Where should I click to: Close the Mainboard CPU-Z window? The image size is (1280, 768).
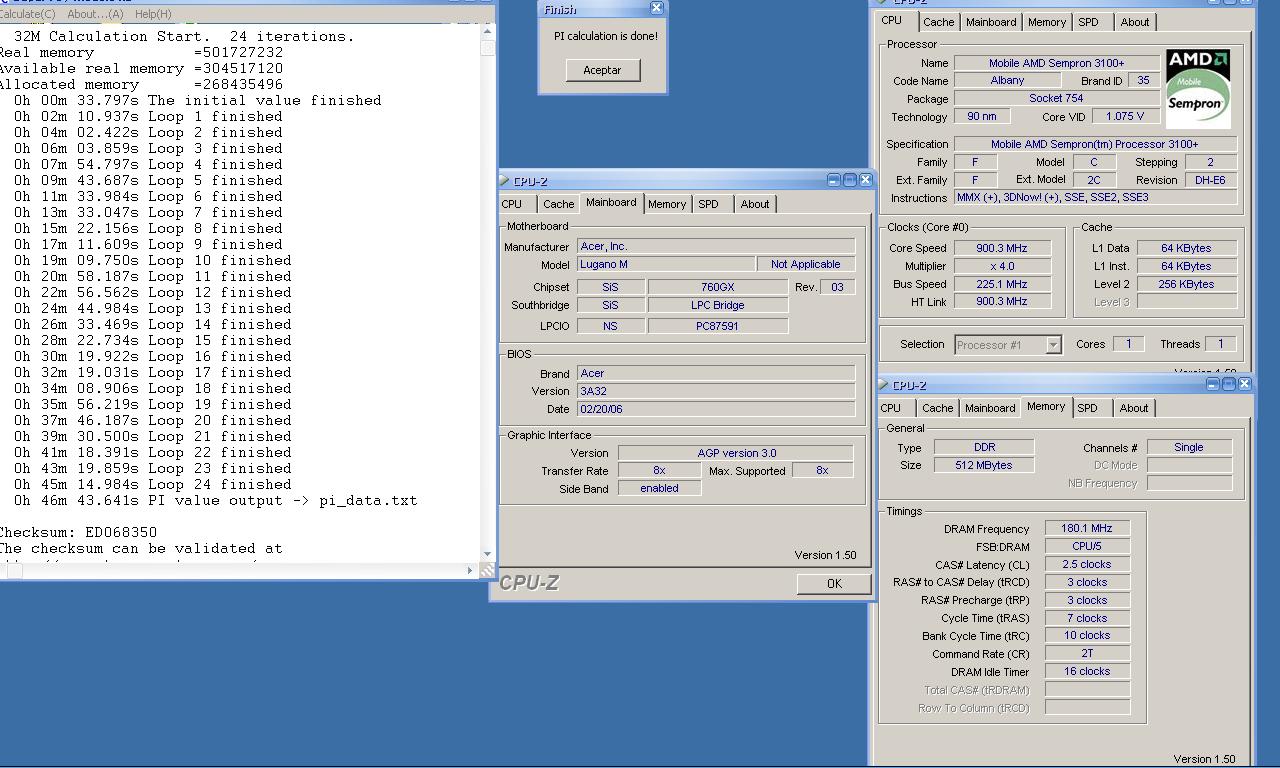tap(865, 180)
